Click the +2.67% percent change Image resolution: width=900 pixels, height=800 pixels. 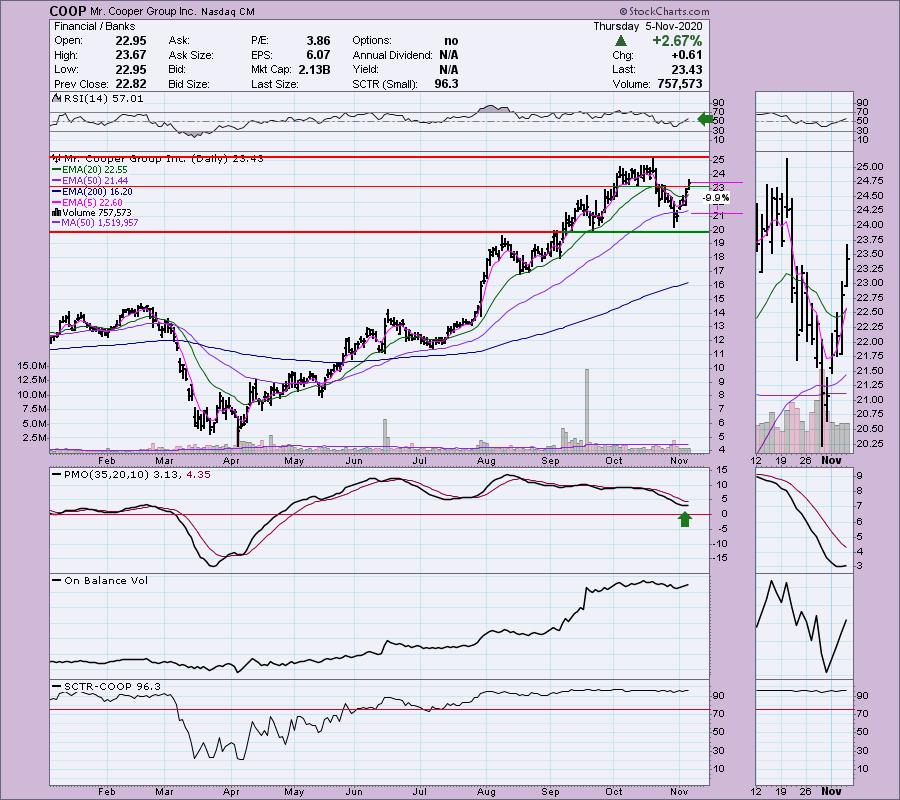677,41
